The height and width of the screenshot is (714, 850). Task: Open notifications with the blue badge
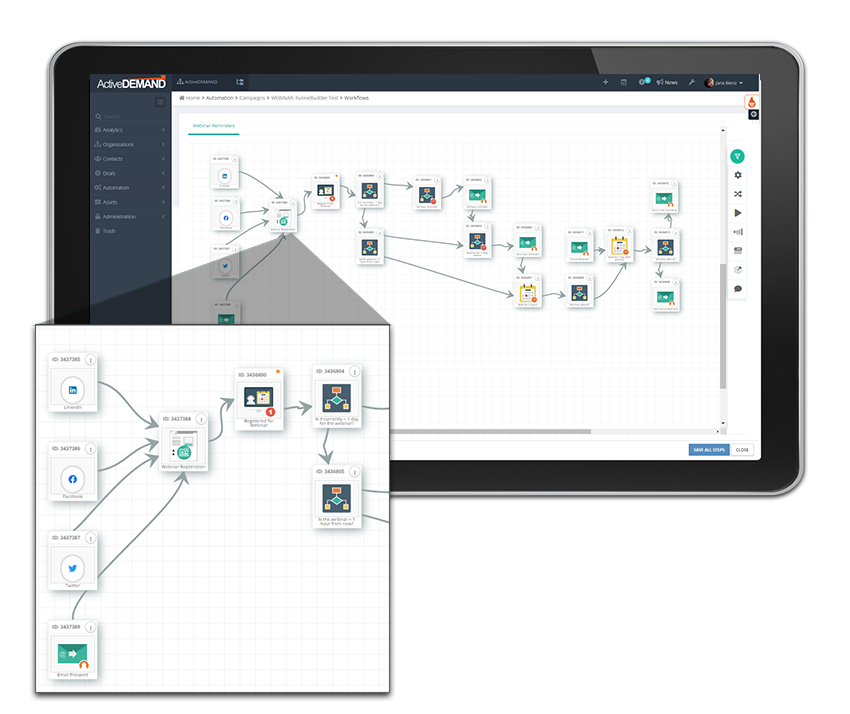point(643,81)
